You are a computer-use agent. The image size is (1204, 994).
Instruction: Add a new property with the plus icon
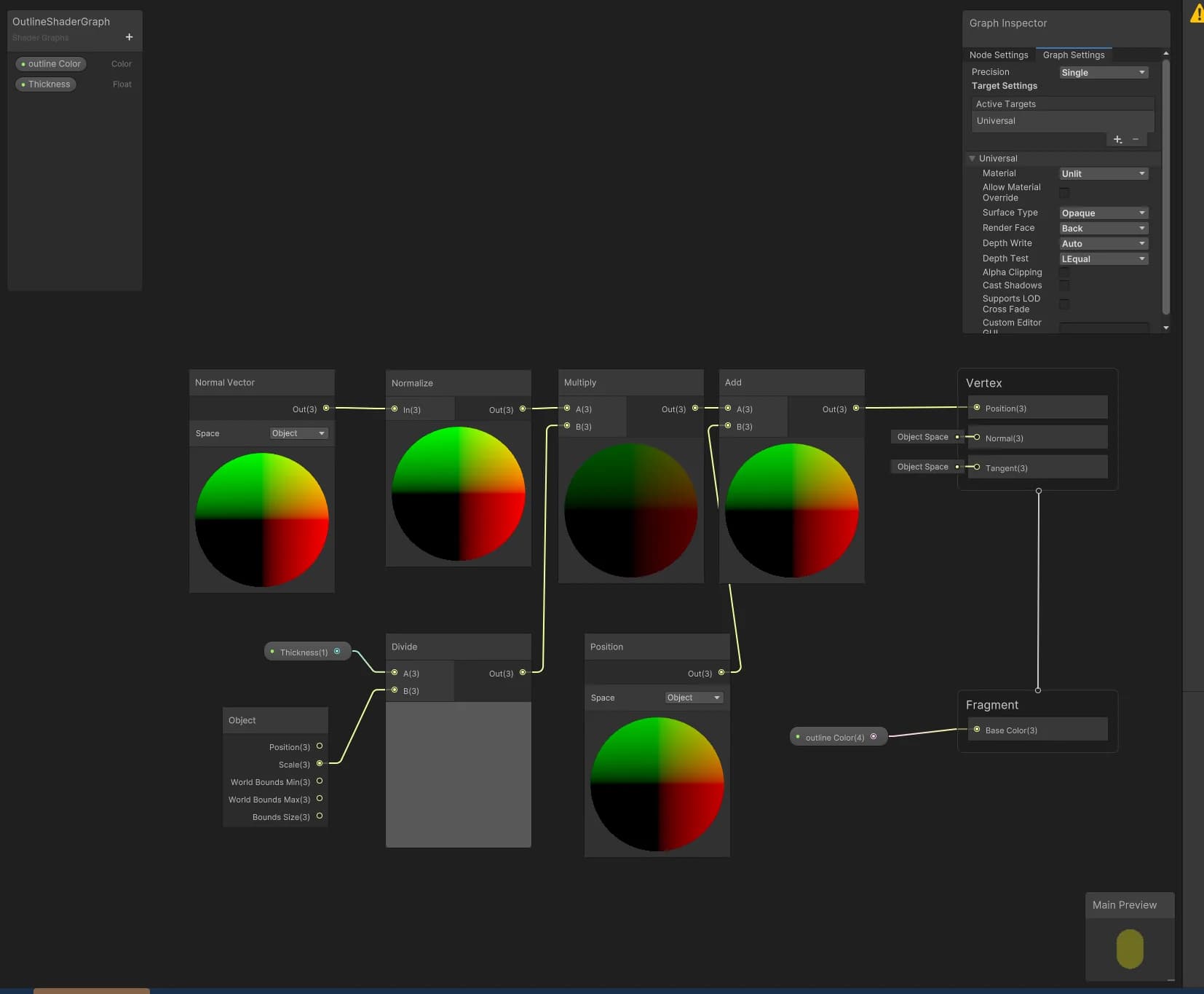pyautogui.click(x=130, y=37)
